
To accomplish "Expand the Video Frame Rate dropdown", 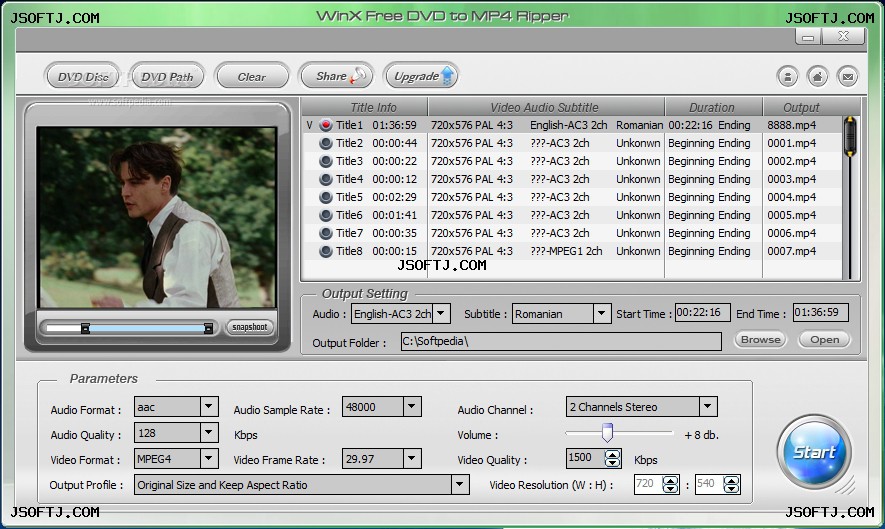I will pyautogui.click(x=411, y=458).
